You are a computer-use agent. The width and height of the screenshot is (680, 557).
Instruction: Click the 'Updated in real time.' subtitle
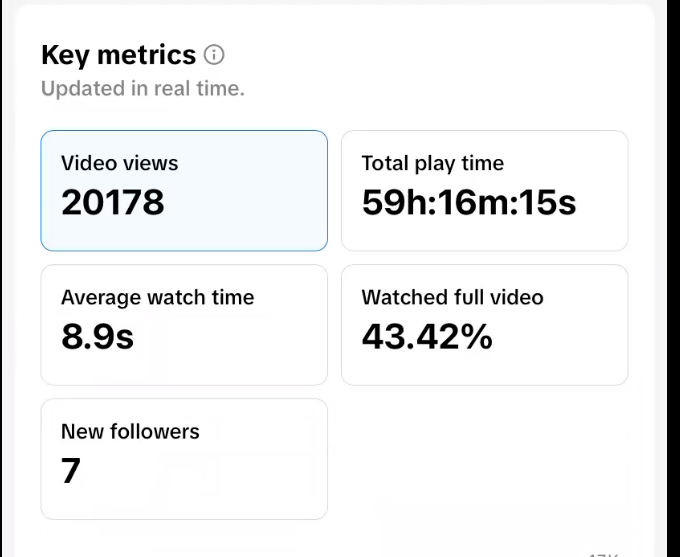pos(143,88)
